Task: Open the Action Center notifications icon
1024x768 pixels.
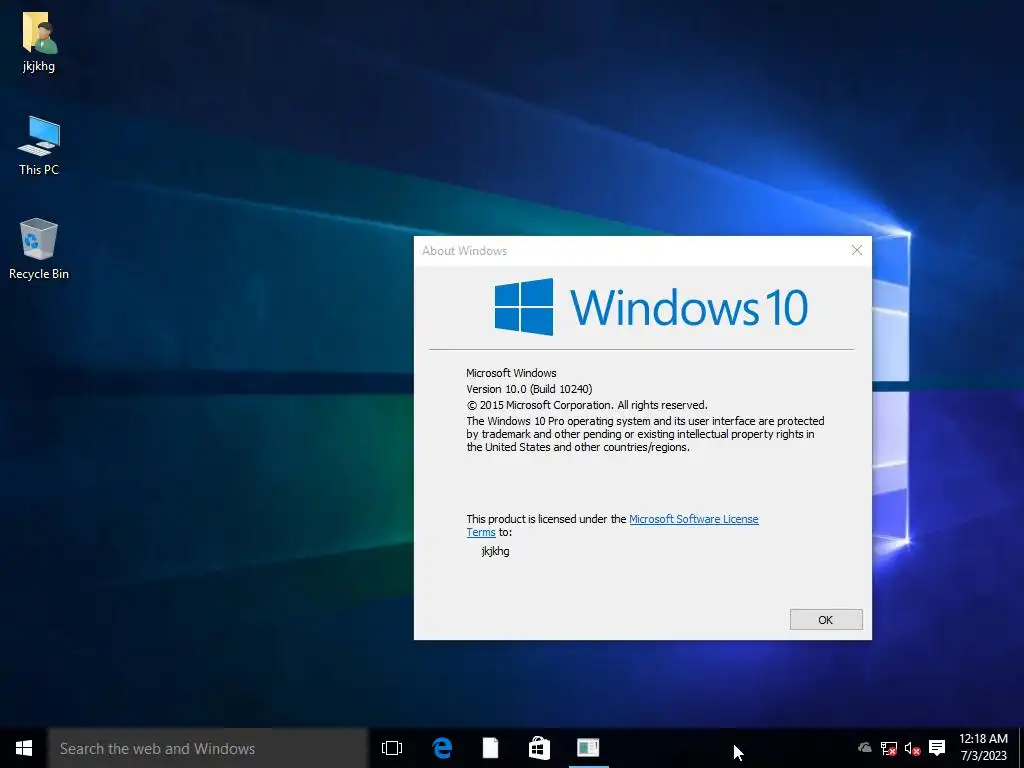Action: (937, 748)
